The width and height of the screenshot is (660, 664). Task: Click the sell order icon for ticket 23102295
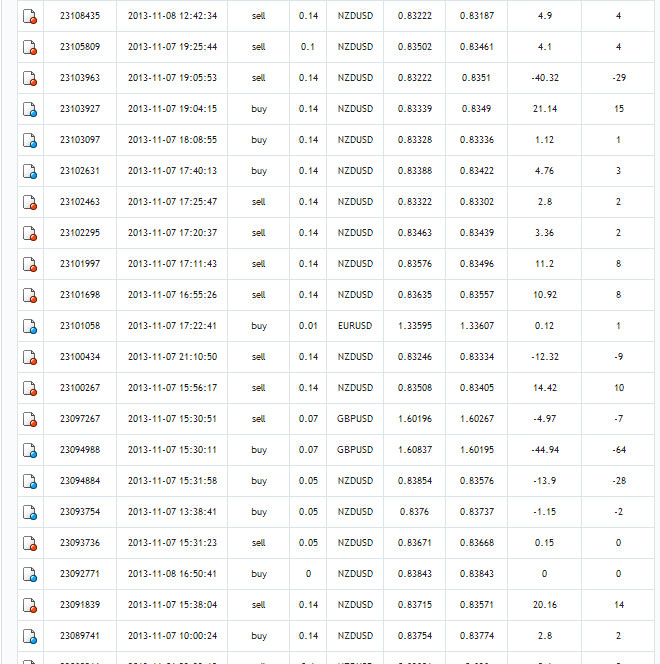pos(30,233)
